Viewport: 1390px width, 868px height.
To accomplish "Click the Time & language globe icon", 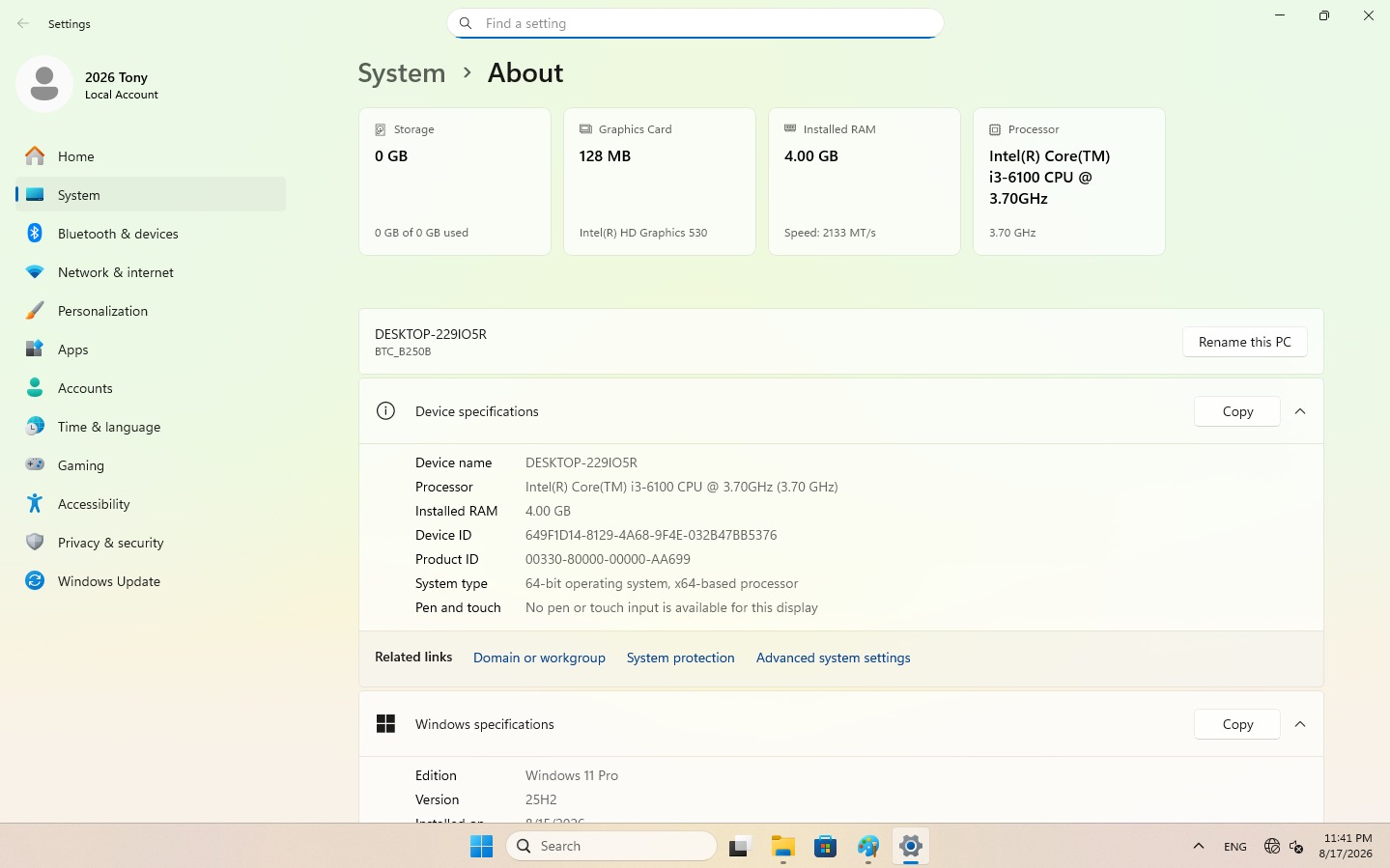I will [x=35, y=426].
